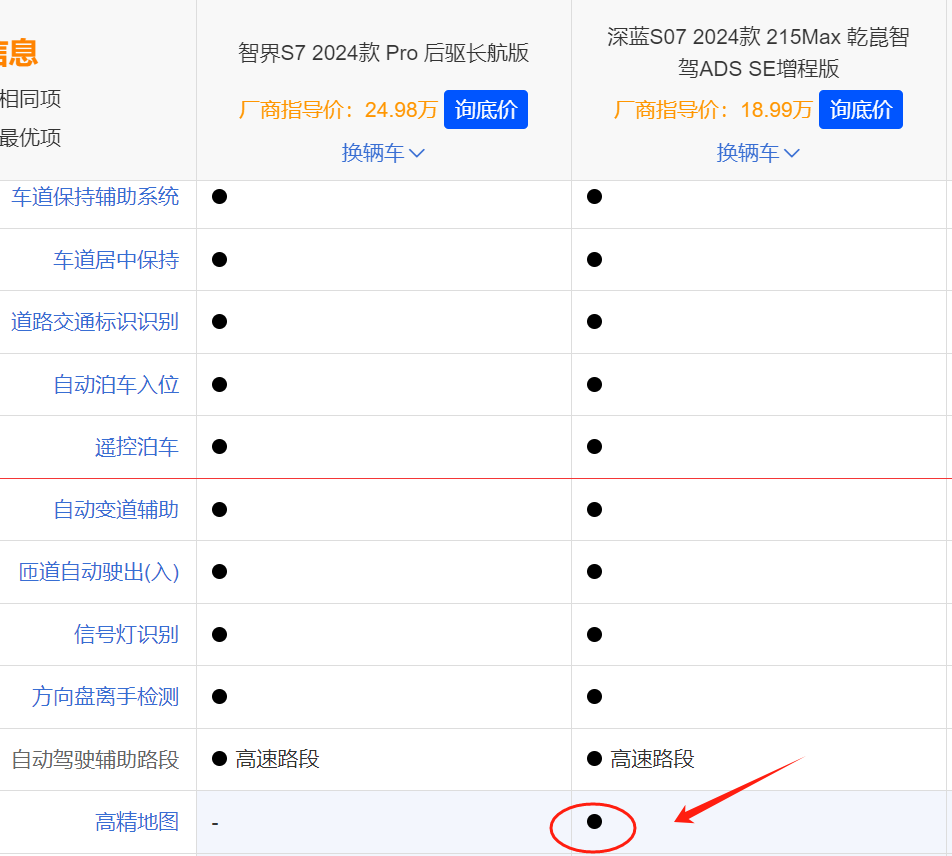The width and height of the screenshot is (952, 856).
Task: Select 高速路段 value in 深蓝S07 column
Action: point(652,759)
